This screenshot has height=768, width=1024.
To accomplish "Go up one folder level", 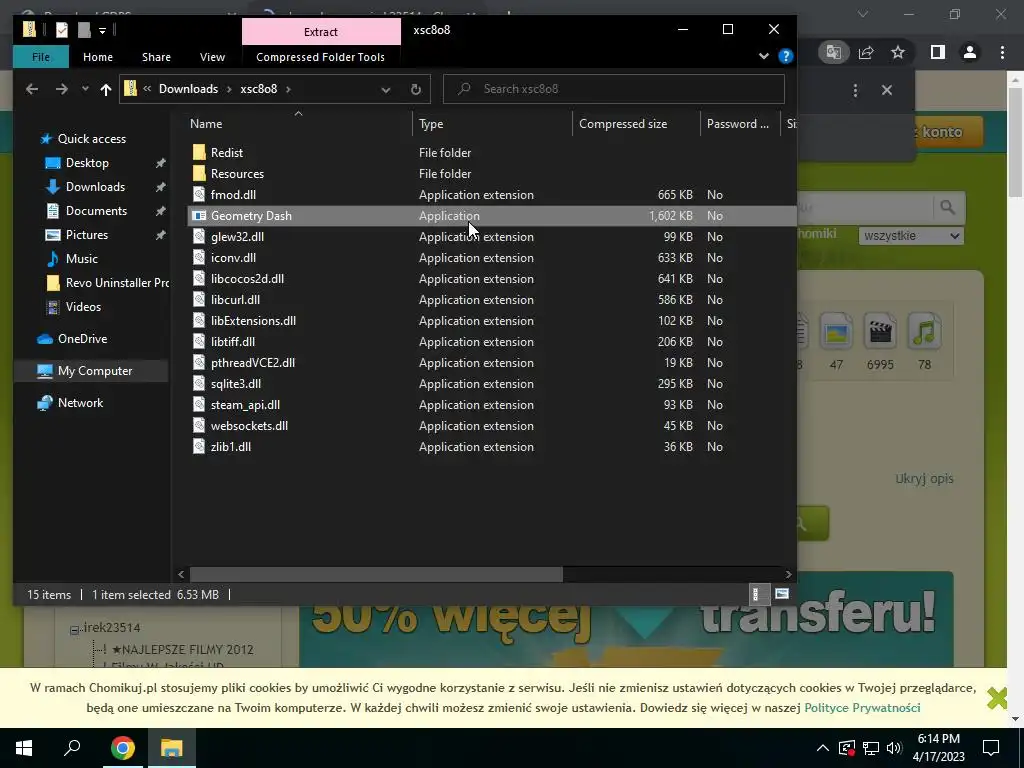I will coord(106,89).
